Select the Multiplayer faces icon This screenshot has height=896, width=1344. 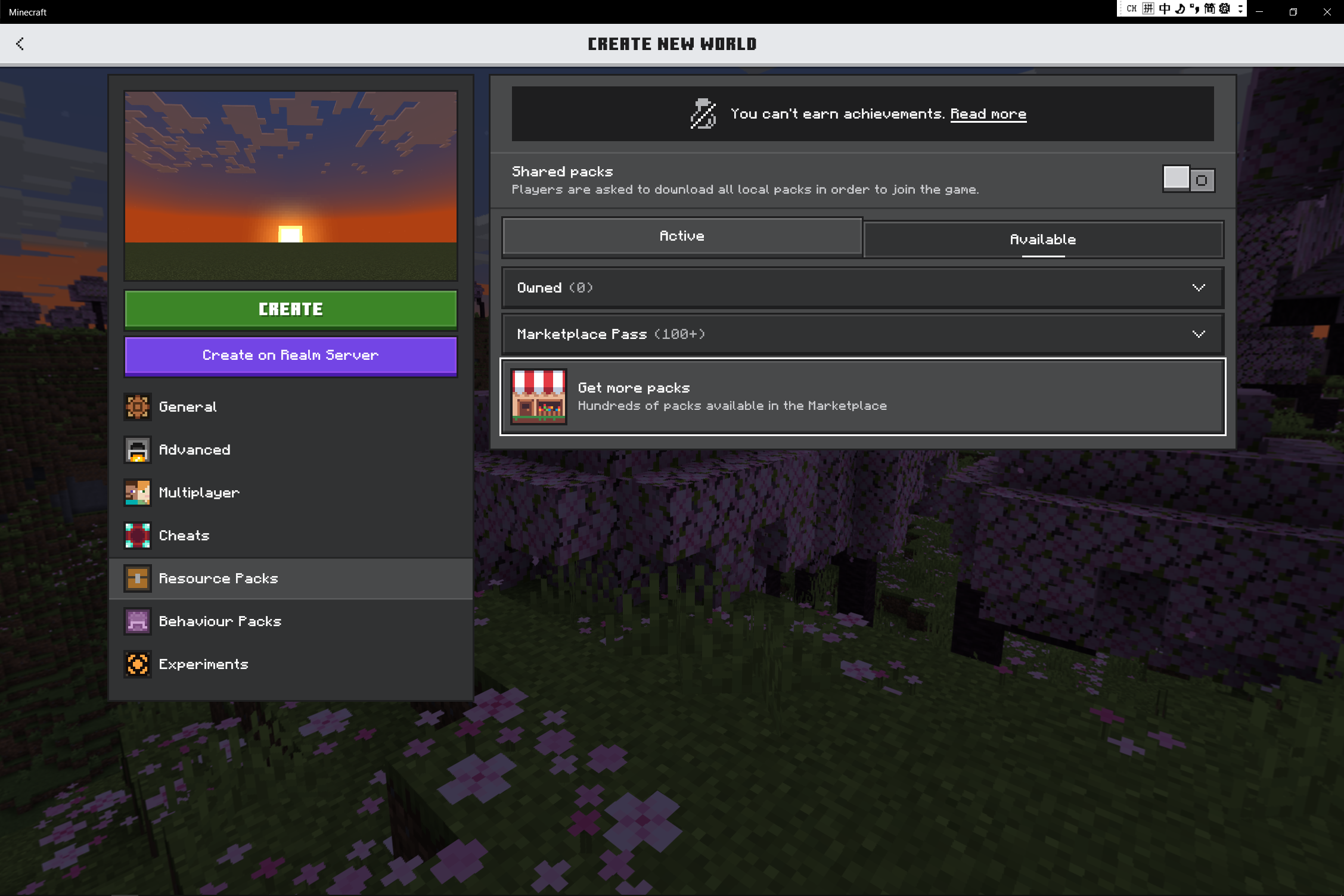137,493
